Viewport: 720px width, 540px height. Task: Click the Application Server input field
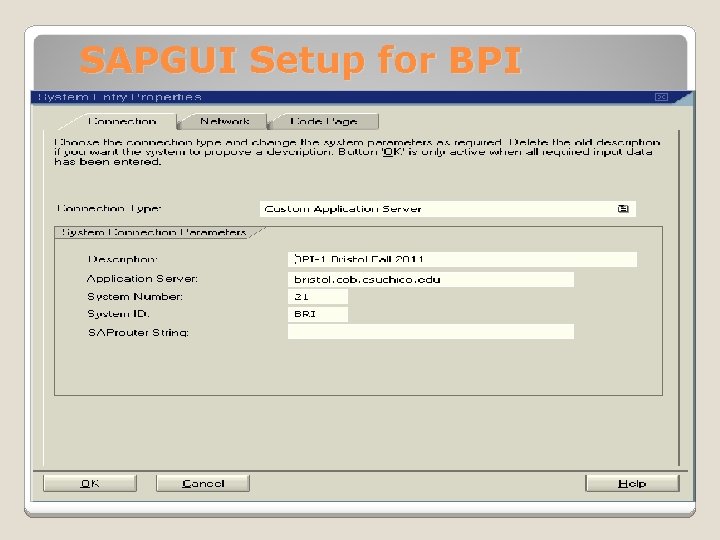pos(430,279)
